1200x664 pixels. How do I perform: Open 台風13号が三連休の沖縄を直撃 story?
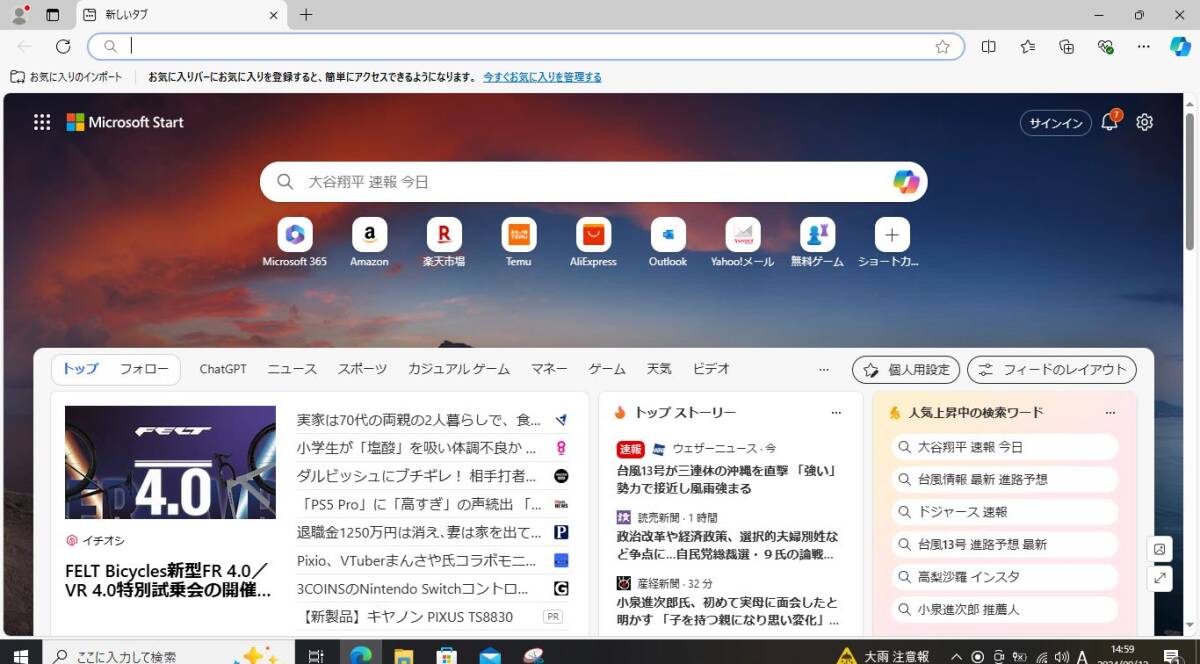point(726,479)
